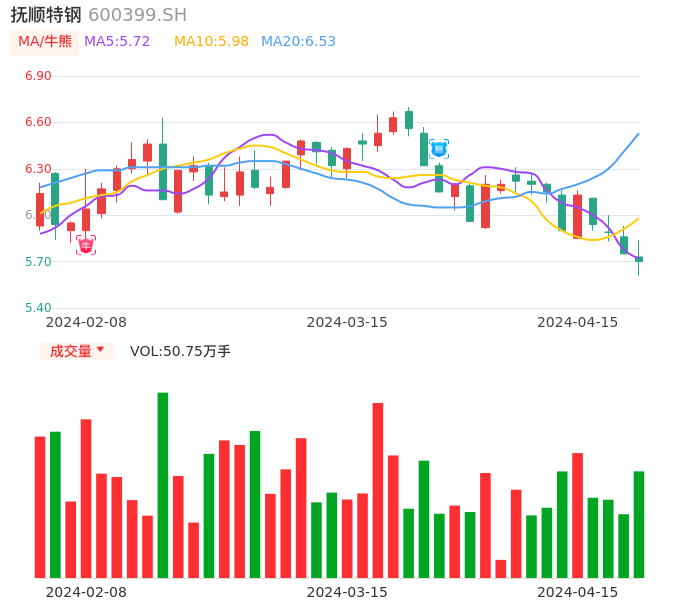Click the MA5:5.72 legend label
The width and height of the screenshot is (686, 606).
click(117, 42)
